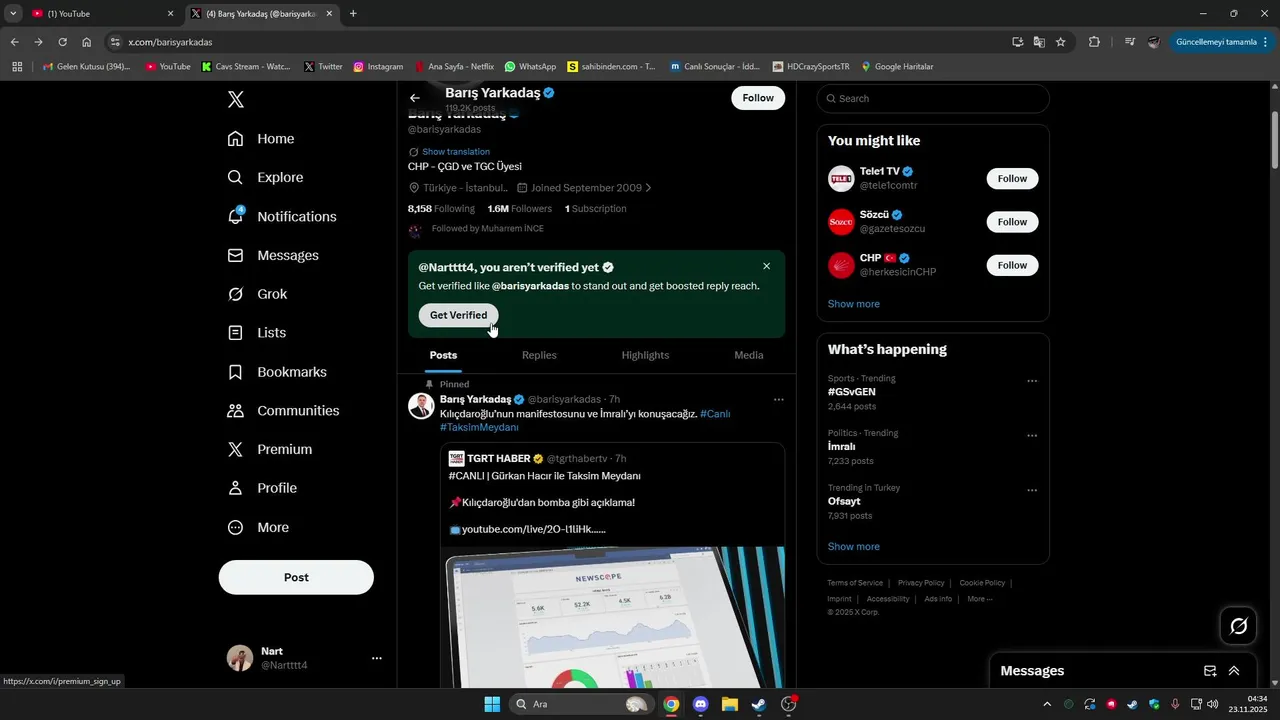Show more suggested accounts
The width and height of the screenshot is (1280, 720).
point(854,304)
